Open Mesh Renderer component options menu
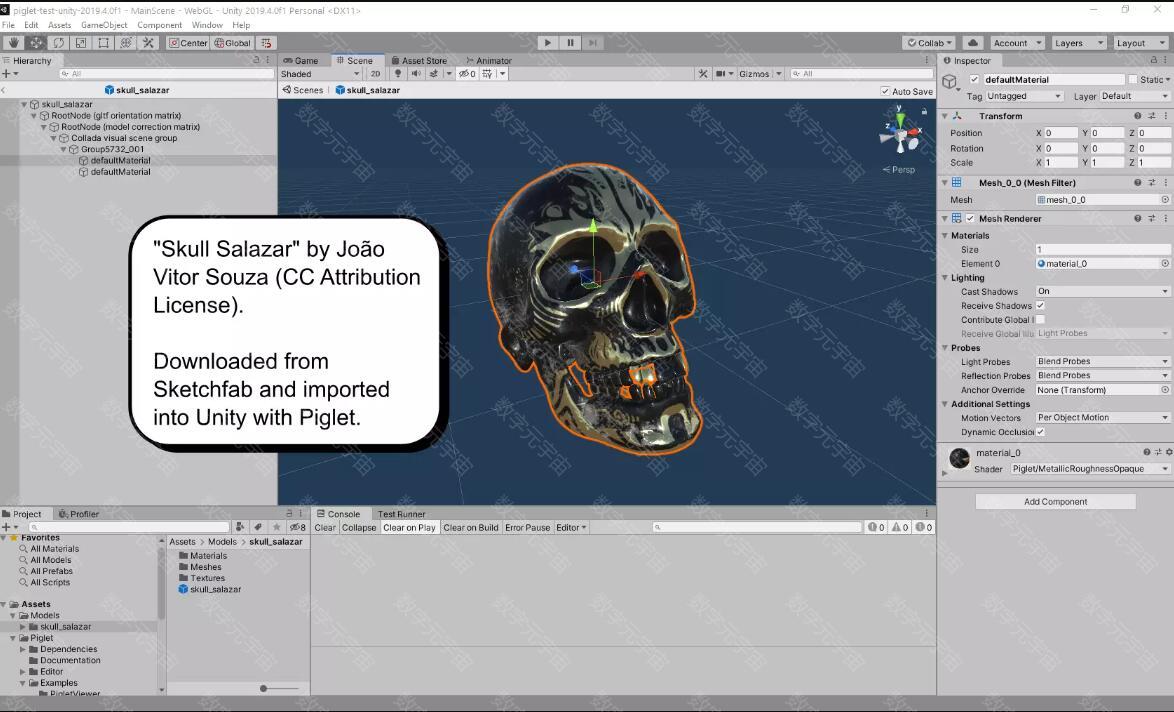The width and height of the screenshot is (1174, 712). click(x=1165, y=219)
